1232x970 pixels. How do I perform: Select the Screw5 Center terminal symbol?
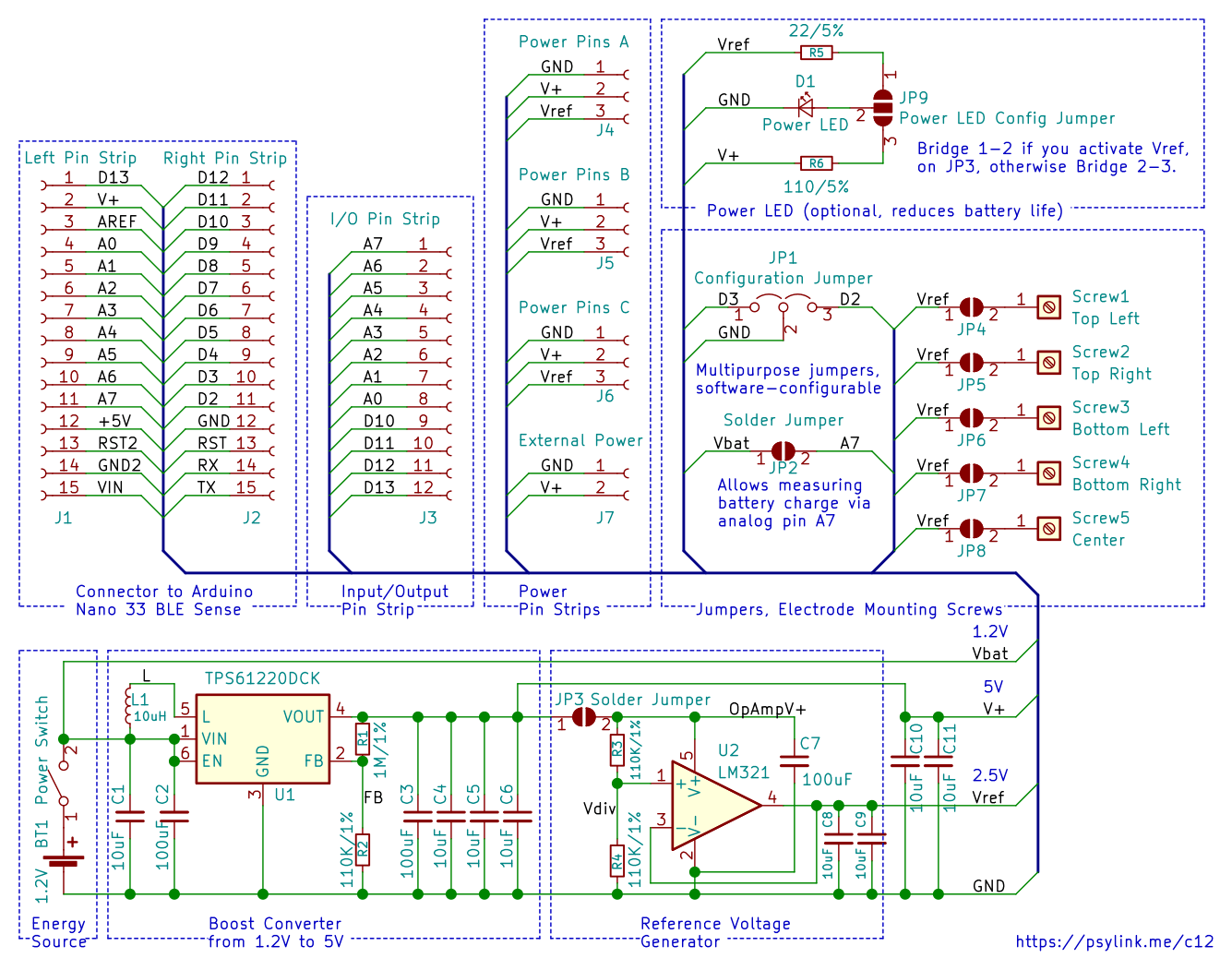click(x=1049, y=529)
